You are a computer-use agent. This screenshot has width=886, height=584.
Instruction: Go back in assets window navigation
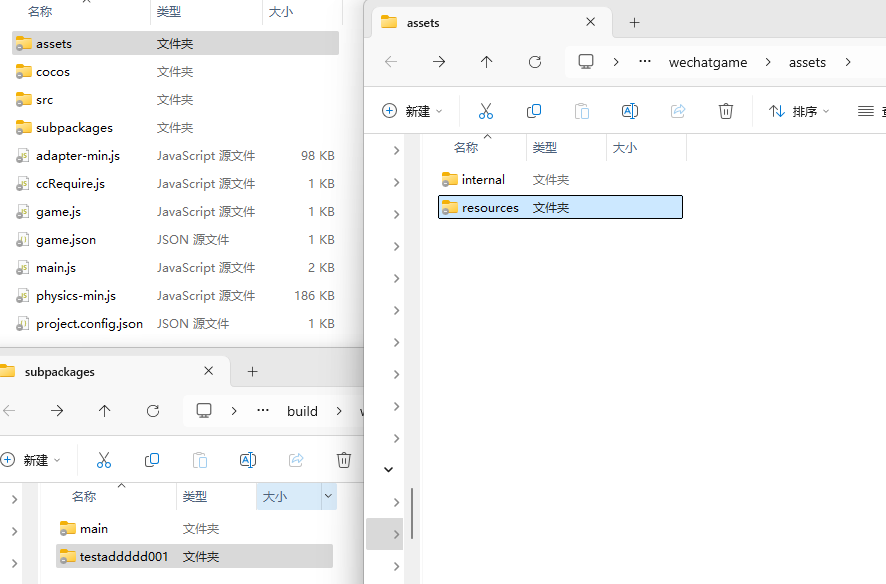point(391,62)
